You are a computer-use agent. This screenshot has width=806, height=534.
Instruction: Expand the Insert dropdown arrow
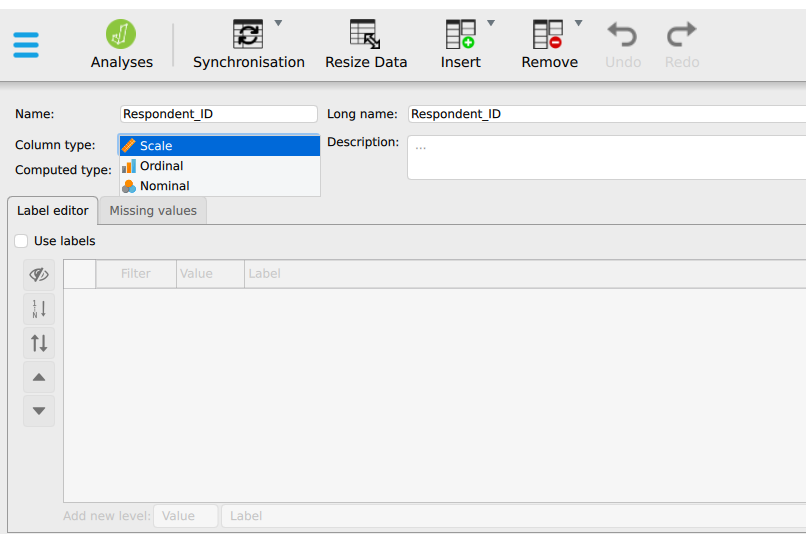491,23
